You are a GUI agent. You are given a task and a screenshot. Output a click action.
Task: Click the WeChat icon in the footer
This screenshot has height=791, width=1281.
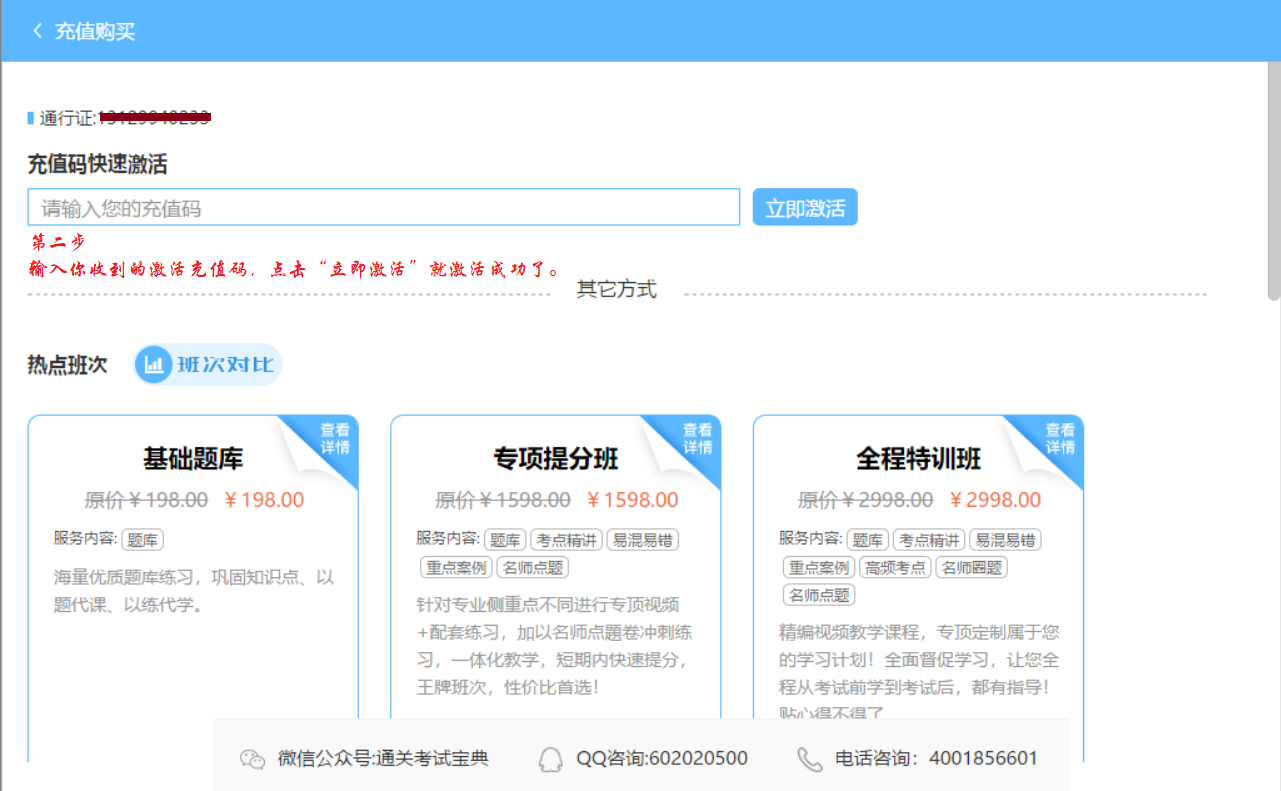252,759
